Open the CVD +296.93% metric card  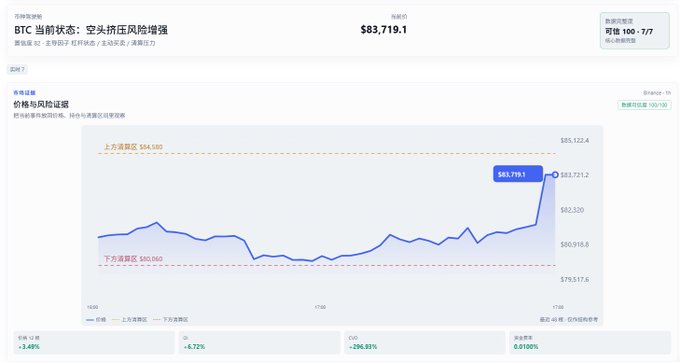(425, 342)
